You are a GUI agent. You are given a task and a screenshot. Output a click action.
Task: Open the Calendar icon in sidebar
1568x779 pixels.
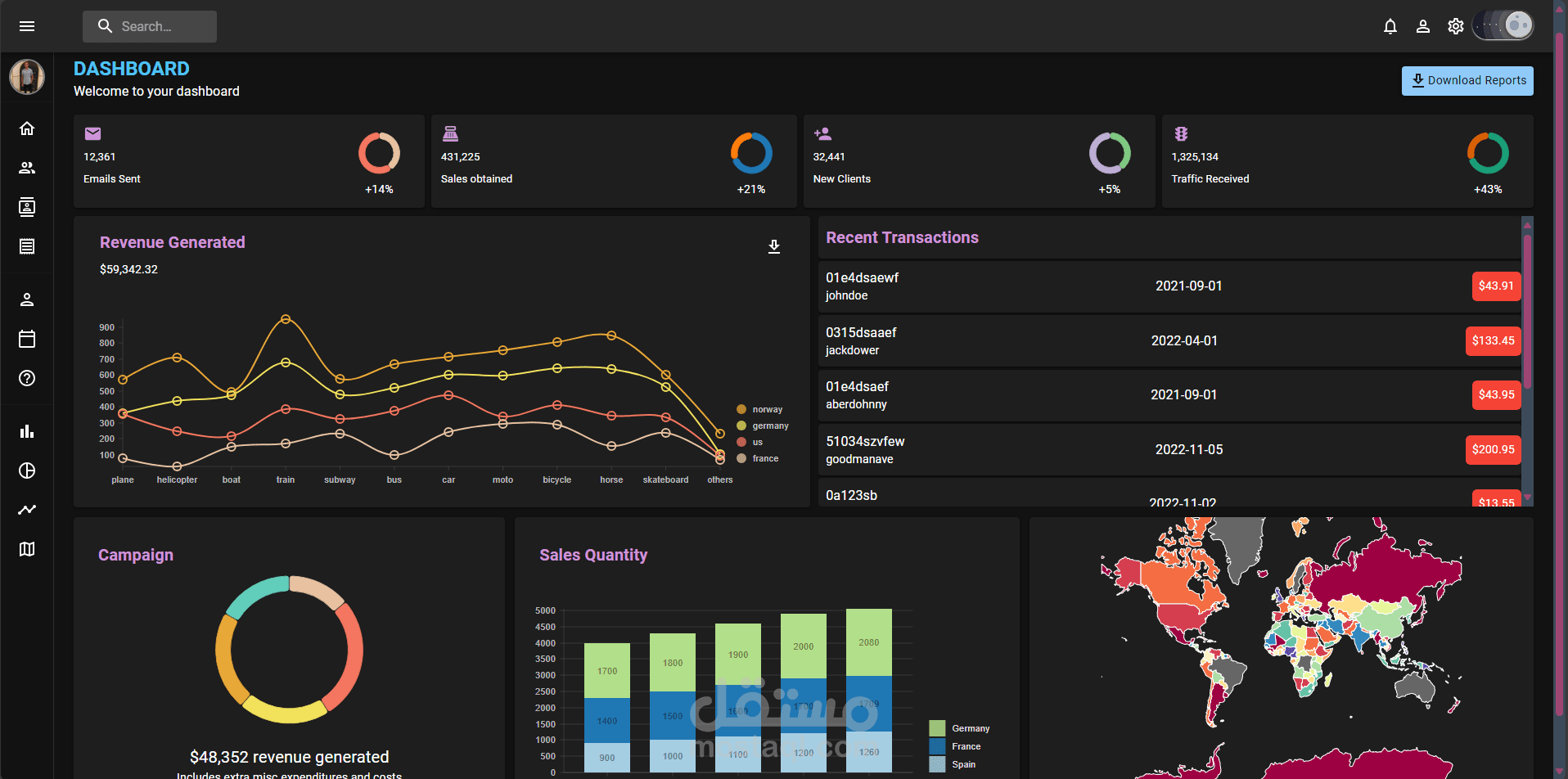click(x=27, y=338)
